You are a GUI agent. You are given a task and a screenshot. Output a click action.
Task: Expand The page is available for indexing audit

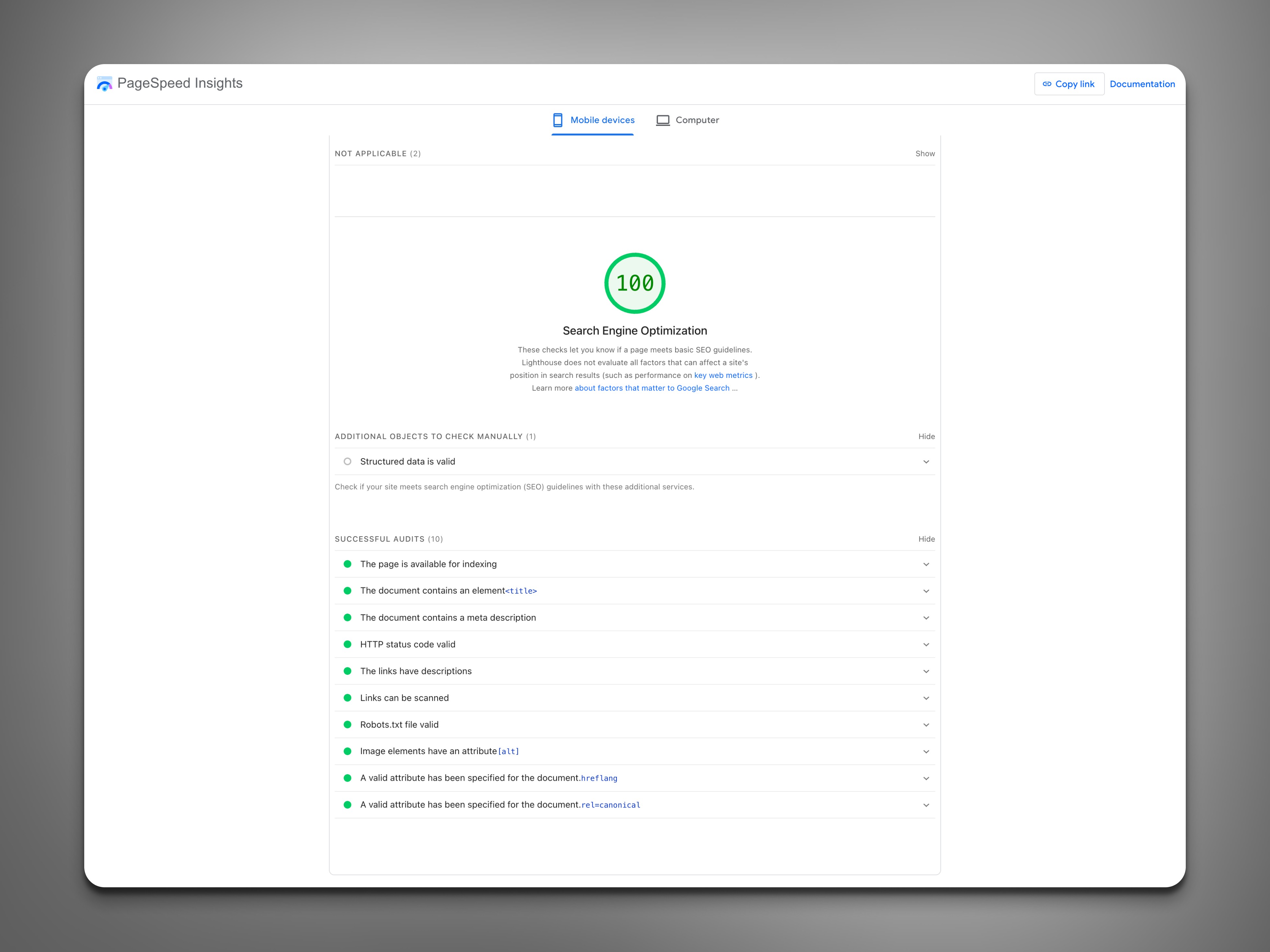point(926,564)
